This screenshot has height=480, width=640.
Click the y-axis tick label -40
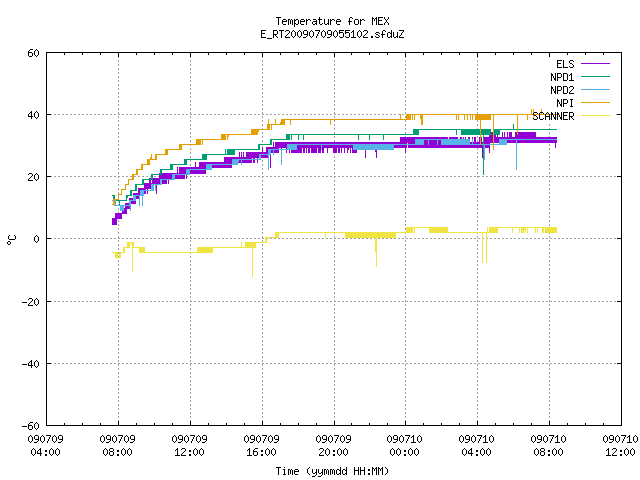coord(31,364)
